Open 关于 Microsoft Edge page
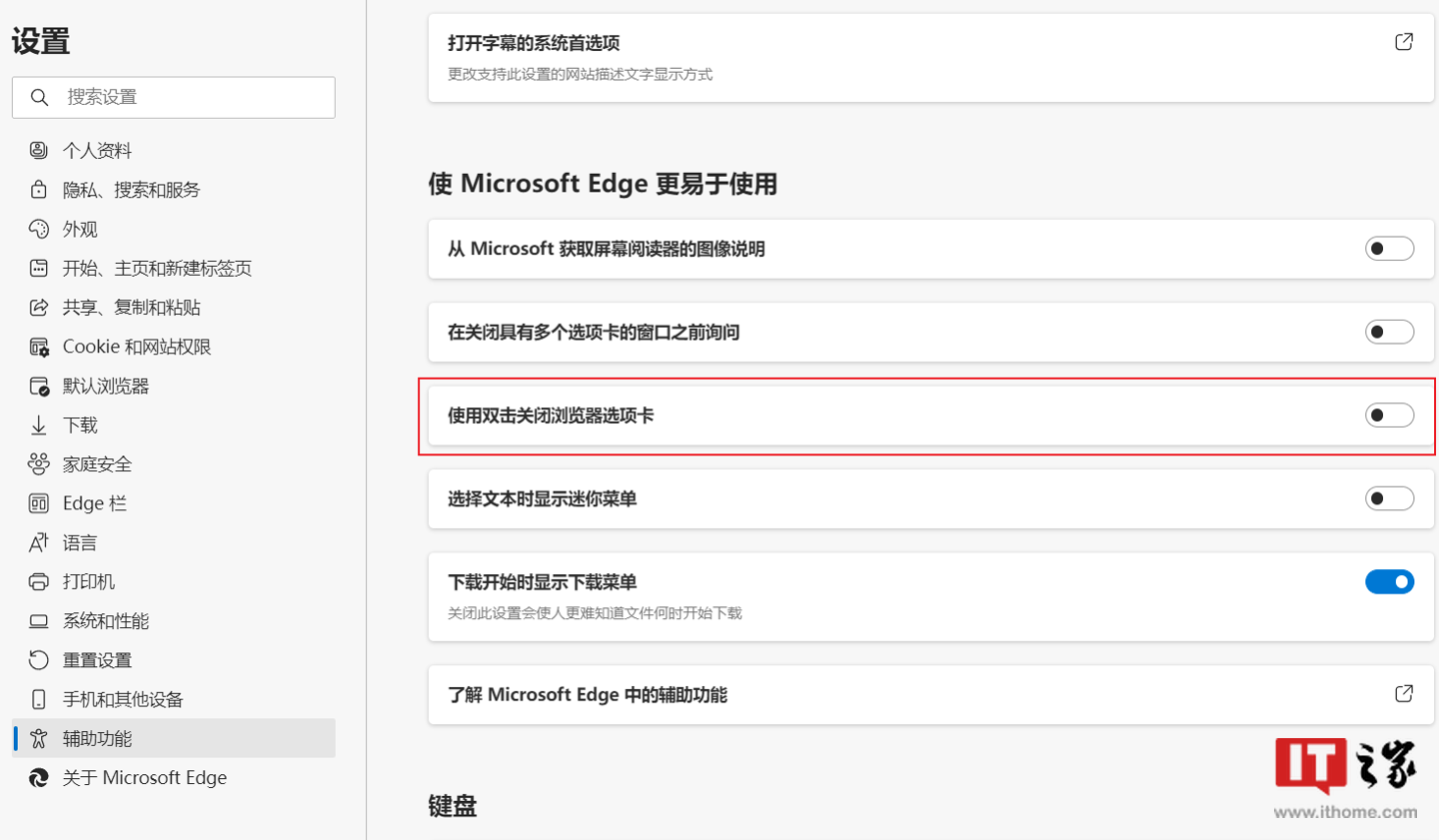This screenshot has height=840, width=1439. (x=174, y=778)
